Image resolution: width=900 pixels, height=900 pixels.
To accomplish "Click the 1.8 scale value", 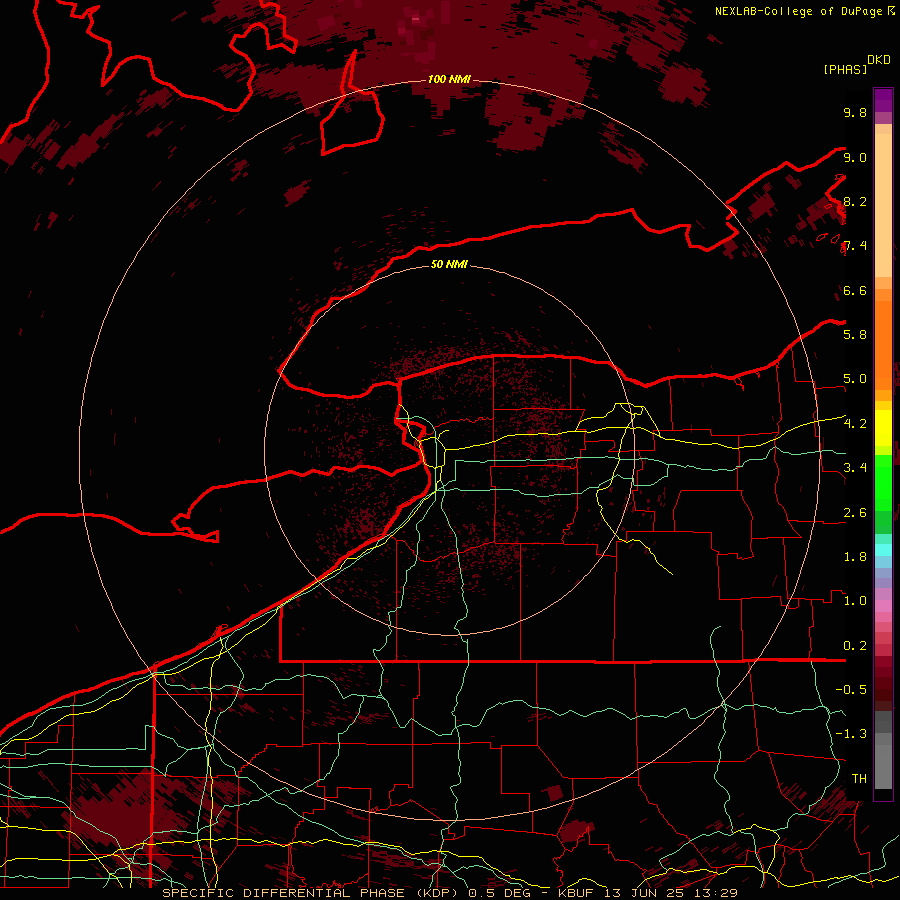I will click(x=855, y=557).
